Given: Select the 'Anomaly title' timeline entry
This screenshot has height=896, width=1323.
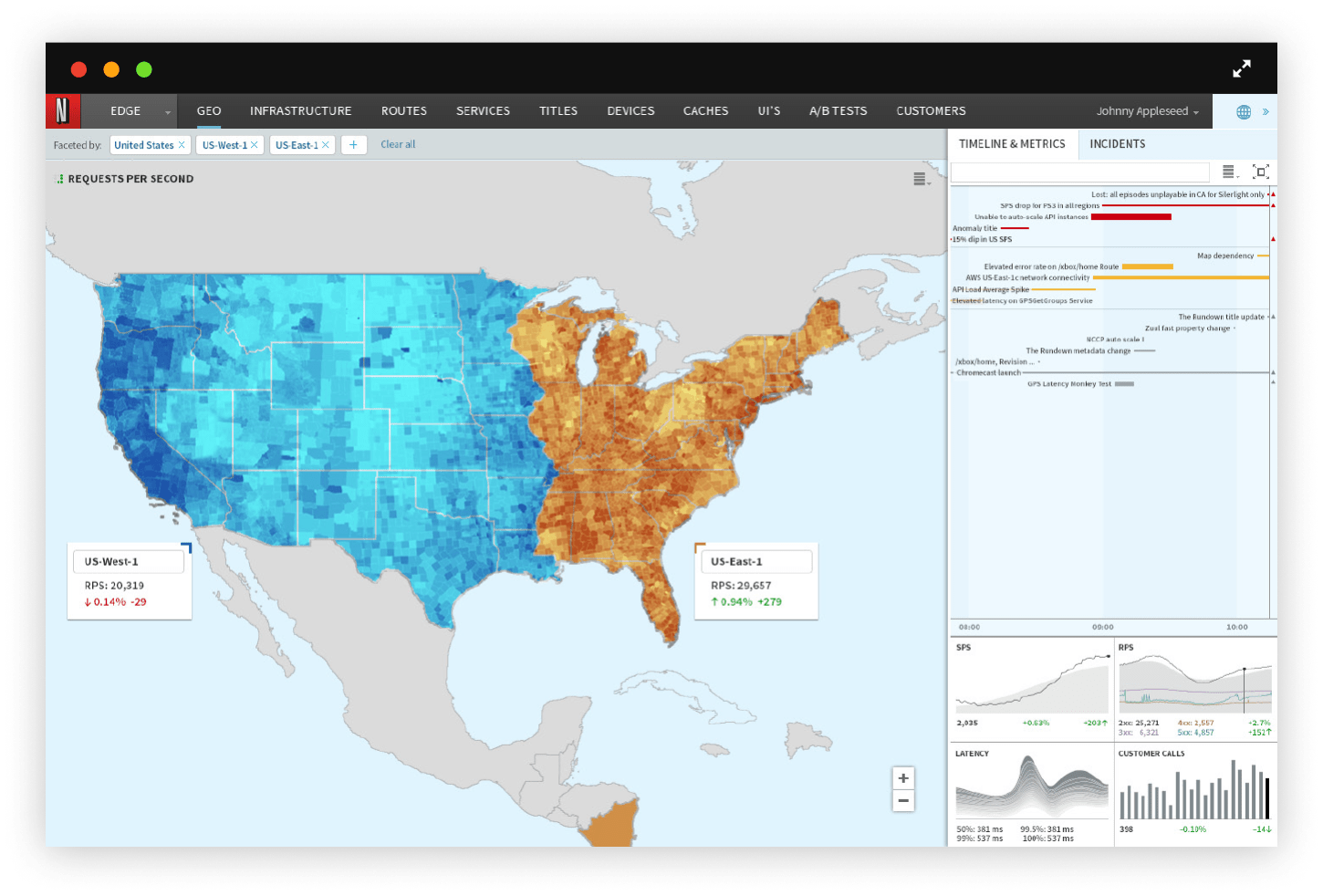Looking at the screenshot, I should click(975, 229).
